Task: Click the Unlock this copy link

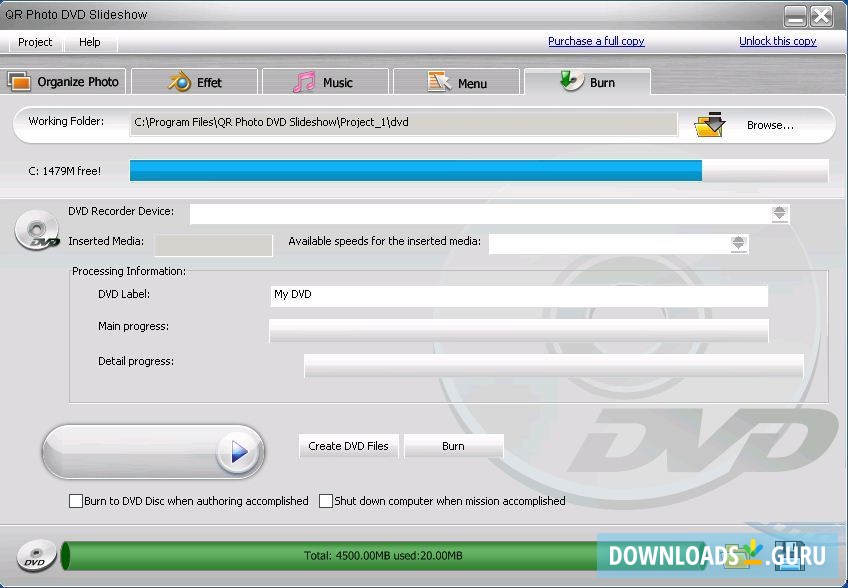Action: pos(778,41)
